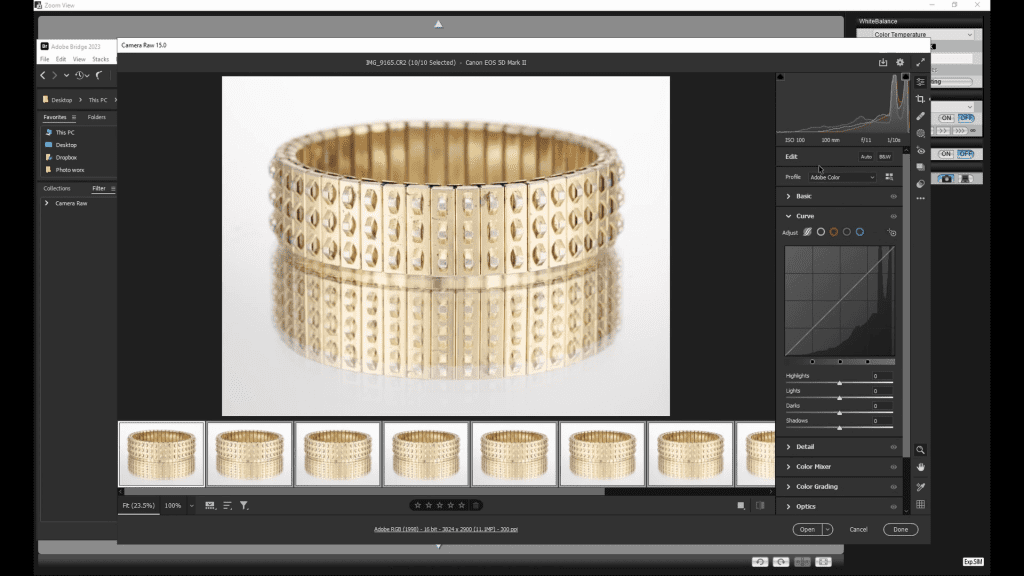This screenshot has width=1024, height=576.
Task: Open Camera Raw preferences gear icon
Action: click(x=900, y=62)
